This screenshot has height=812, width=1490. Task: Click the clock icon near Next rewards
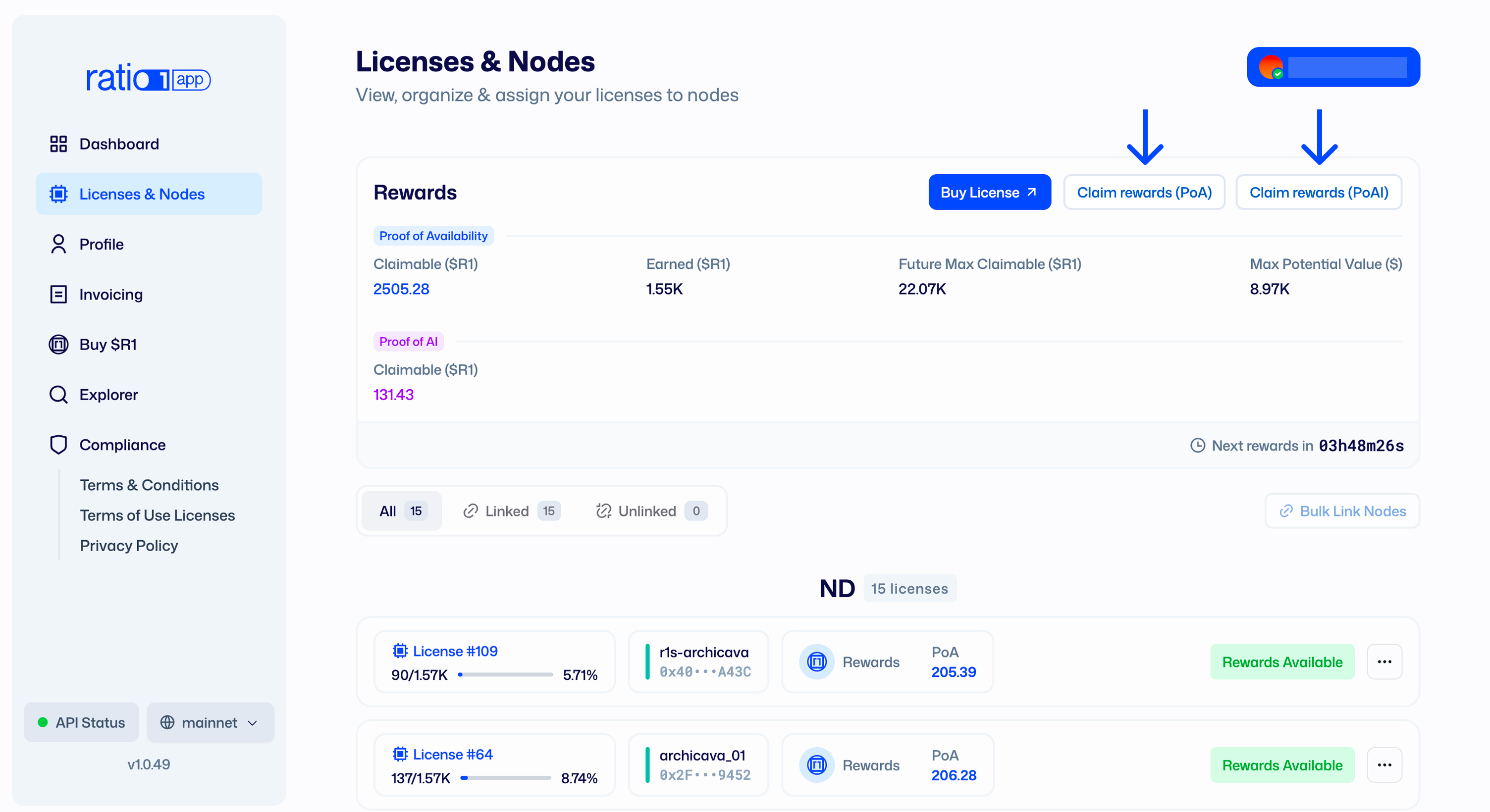[x=1197, y=445]
